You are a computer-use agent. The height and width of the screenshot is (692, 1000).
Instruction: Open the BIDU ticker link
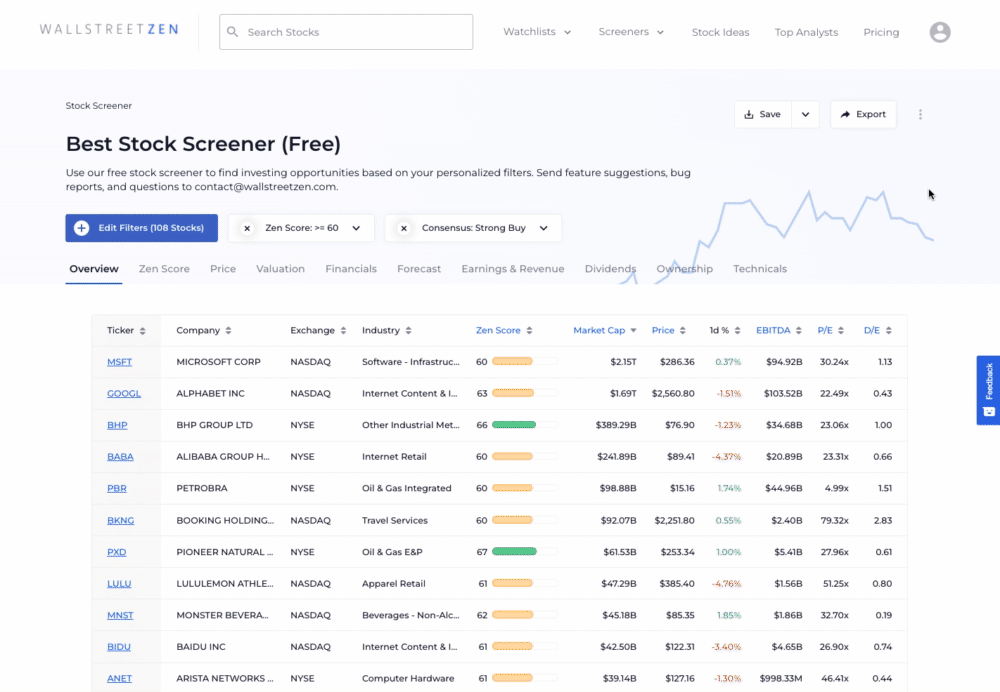(x=119, y=647)
